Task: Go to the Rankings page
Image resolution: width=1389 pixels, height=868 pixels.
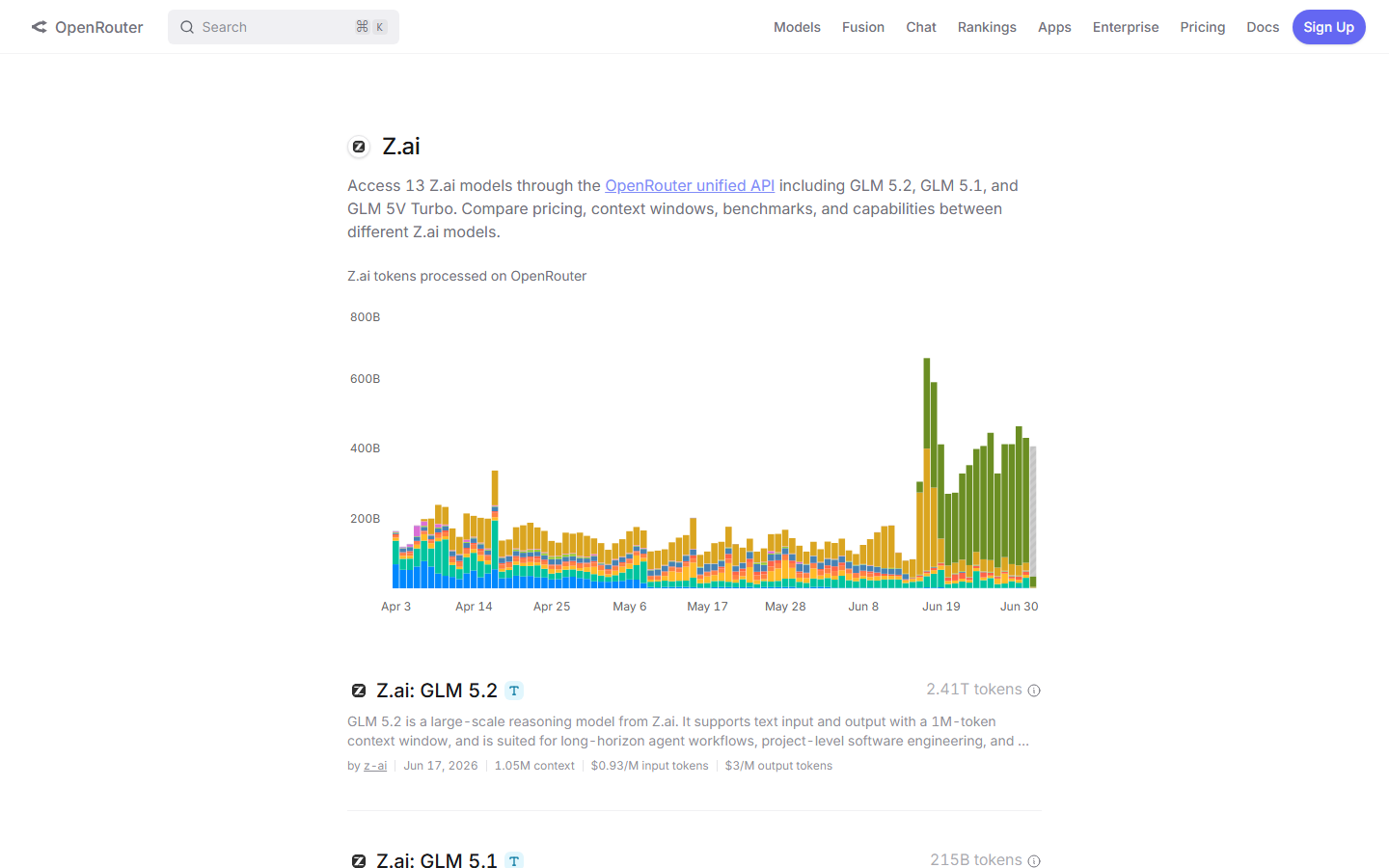Action: point(987,27)
